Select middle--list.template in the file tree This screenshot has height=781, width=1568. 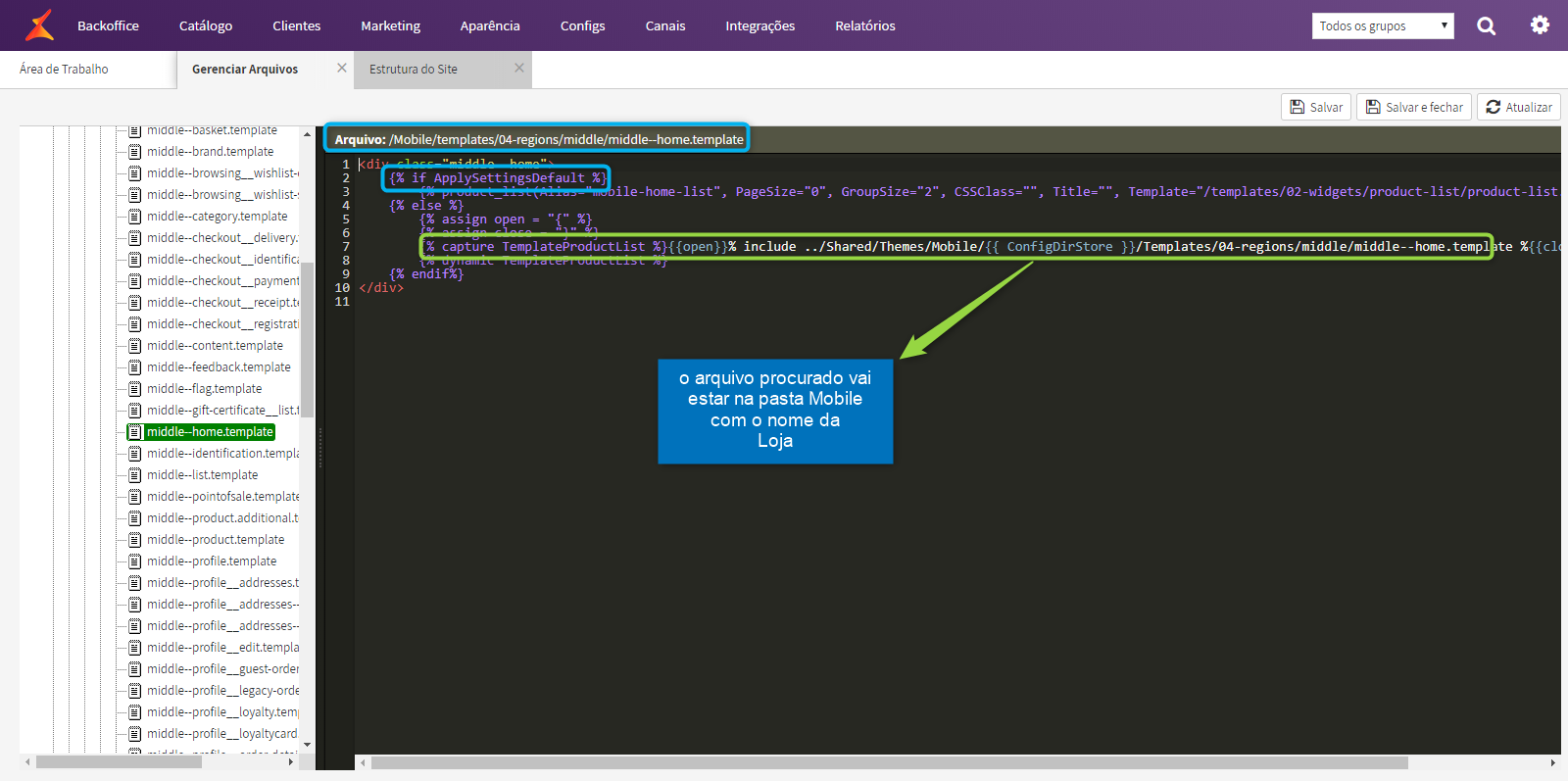point(203,475)
